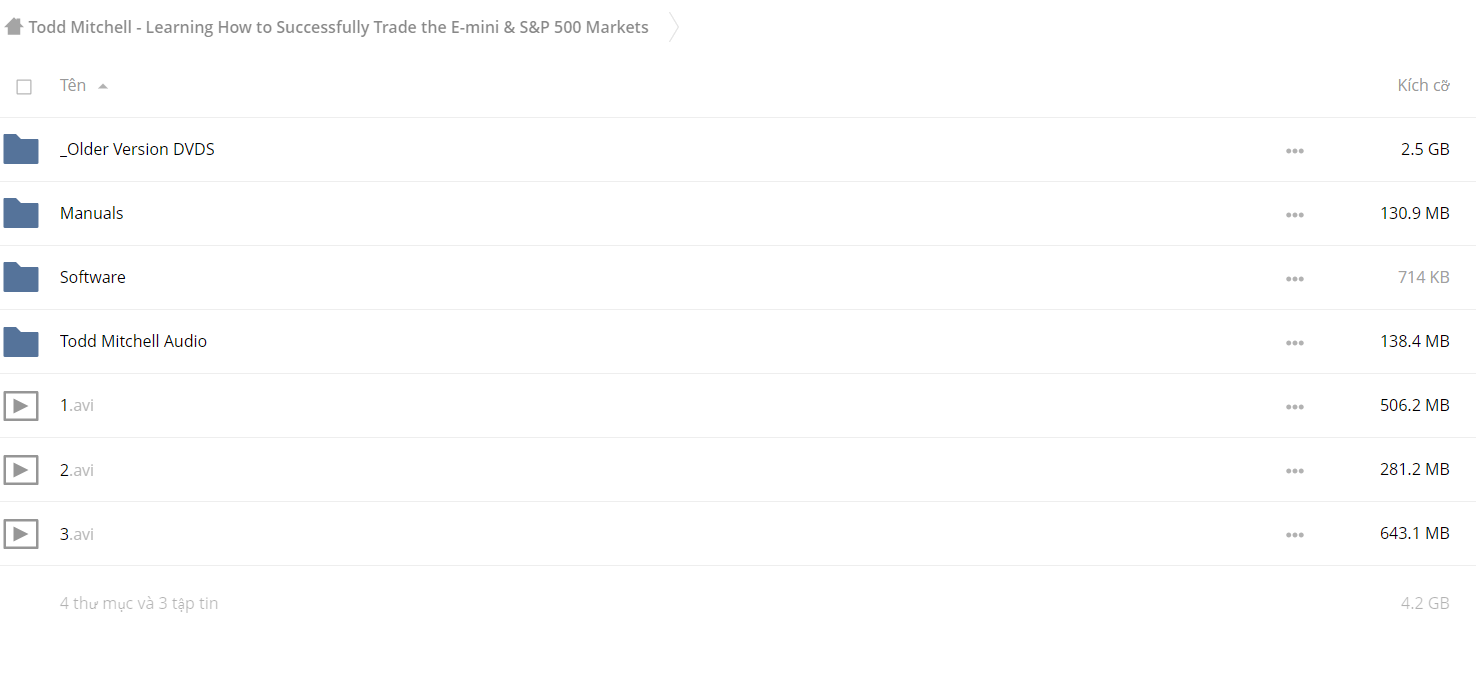Open the actions menu for _Older Version DVDS
Screen dimensions: 1476x673
[x=1295, y=151]
